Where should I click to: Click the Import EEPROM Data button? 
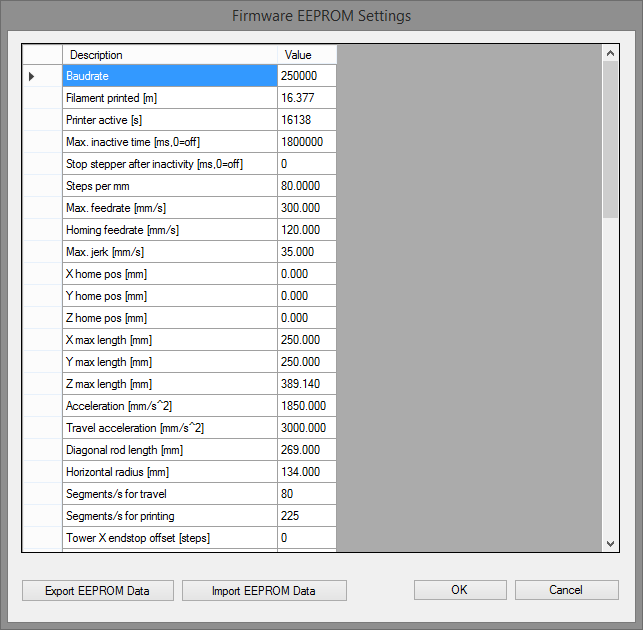point(264,590)
